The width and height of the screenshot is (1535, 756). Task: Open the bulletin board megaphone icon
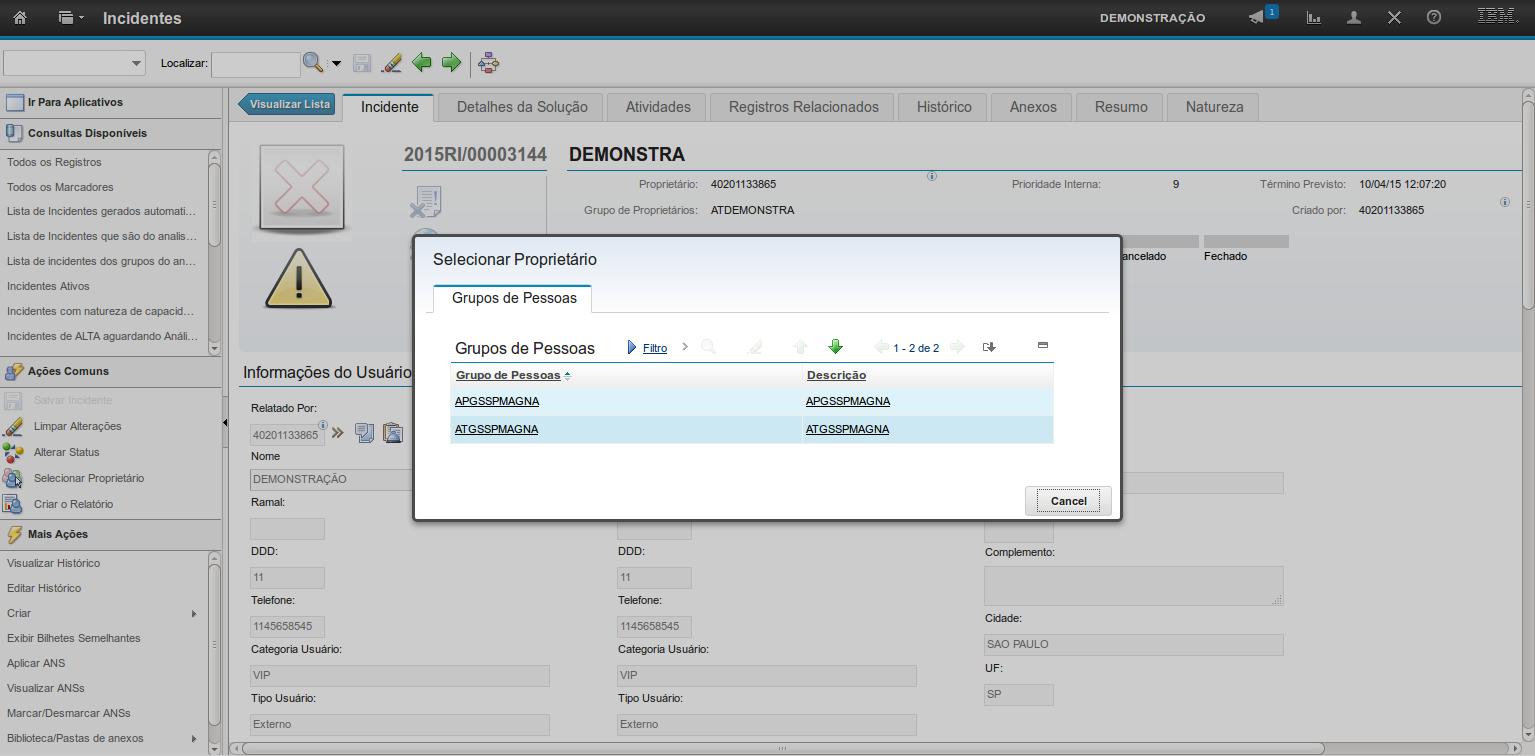(1257, 18)
